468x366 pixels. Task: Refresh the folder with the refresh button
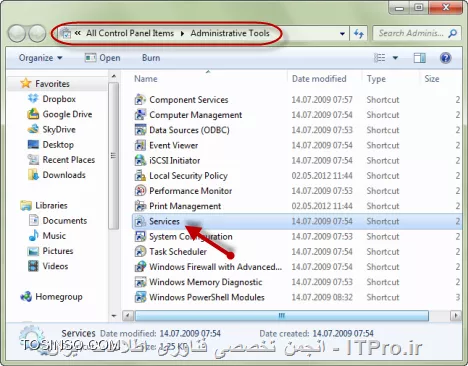(359, 34)
